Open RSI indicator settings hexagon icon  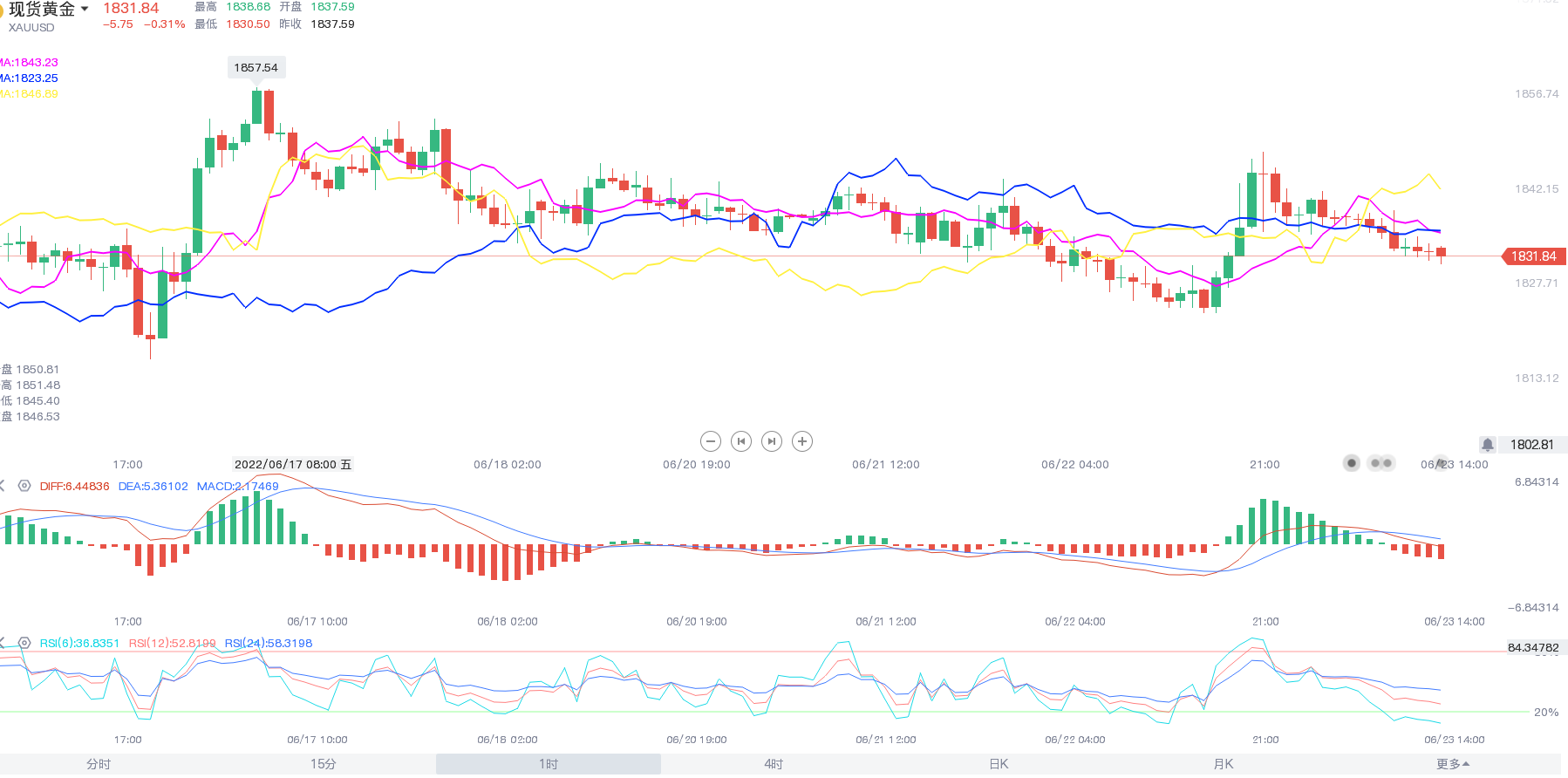[x=24, y=643]
